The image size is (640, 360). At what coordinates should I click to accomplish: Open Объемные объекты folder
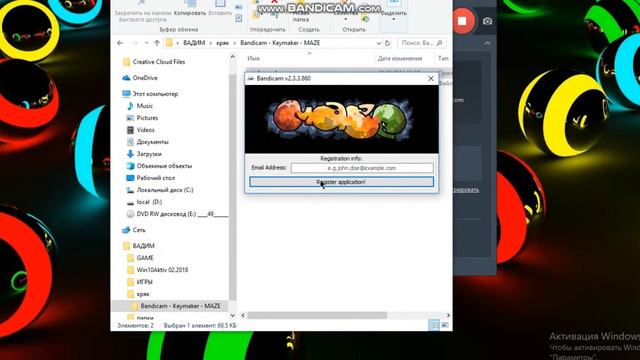164,166
